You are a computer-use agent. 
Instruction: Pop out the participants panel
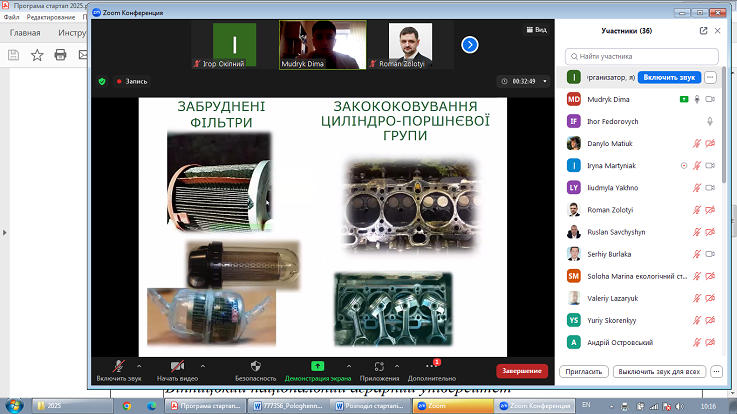tap(704, 31)
